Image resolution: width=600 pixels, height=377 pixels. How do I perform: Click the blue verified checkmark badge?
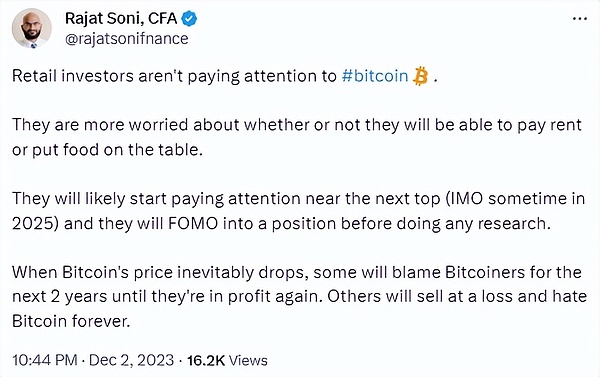(x=189, y=18)
